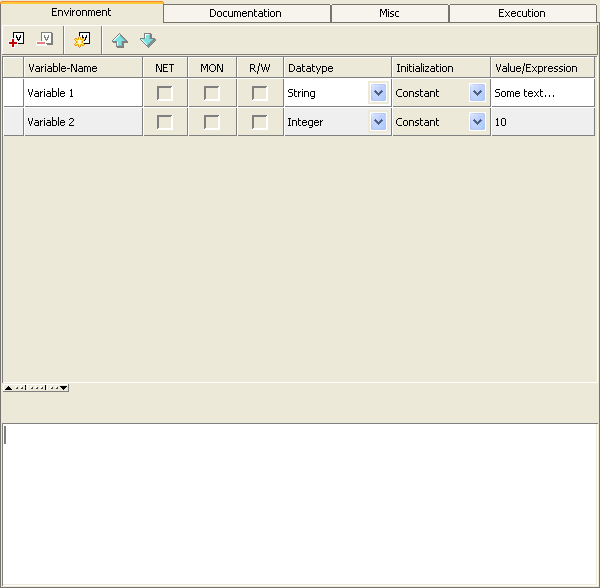This screenshot has height=588, width=600.
Task: Switch to the Documentation tab
Action: (246, 14)
